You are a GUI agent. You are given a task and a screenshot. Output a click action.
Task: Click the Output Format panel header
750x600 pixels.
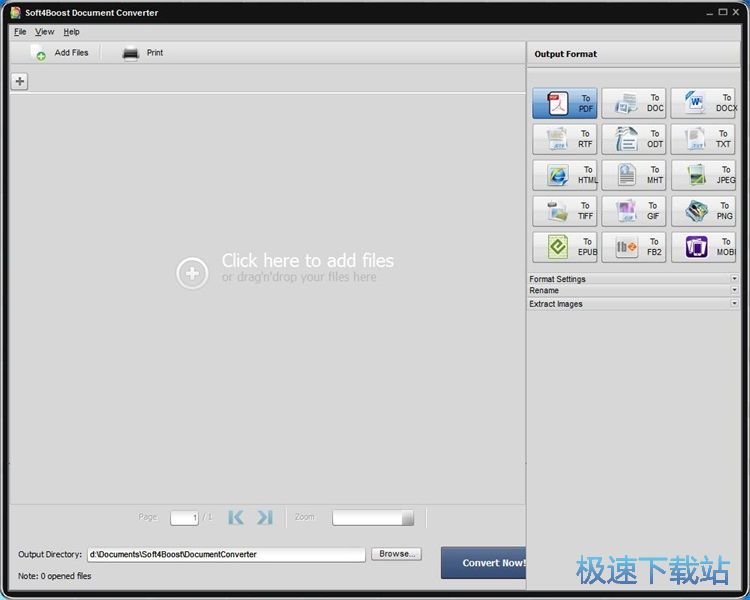[633, 54]
